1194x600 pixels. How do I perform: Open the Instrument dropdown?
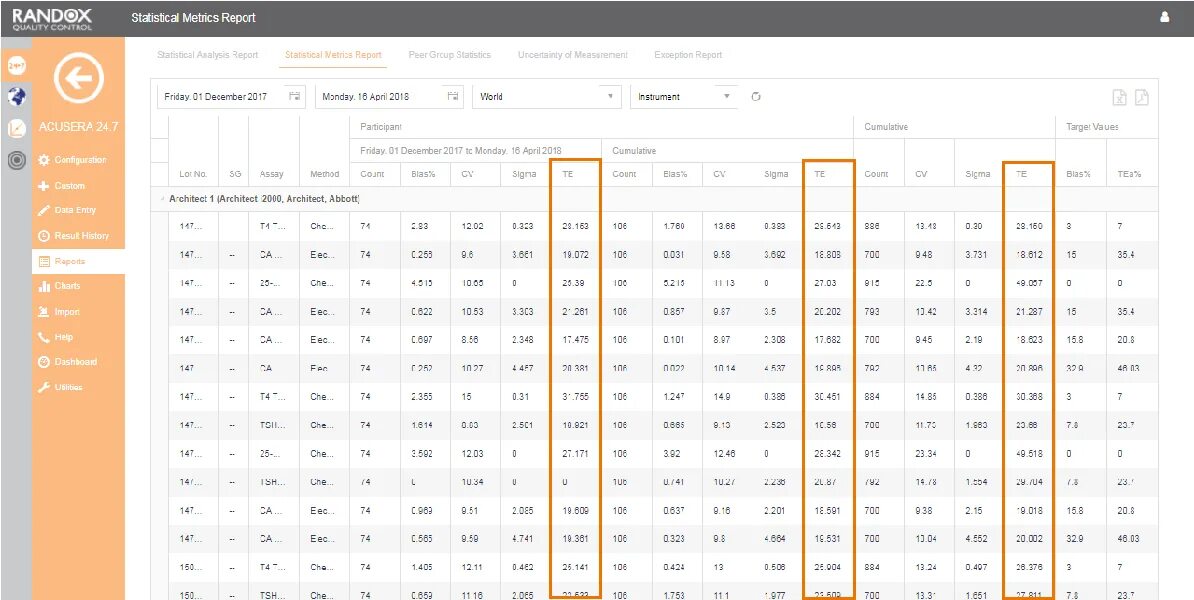684,97
